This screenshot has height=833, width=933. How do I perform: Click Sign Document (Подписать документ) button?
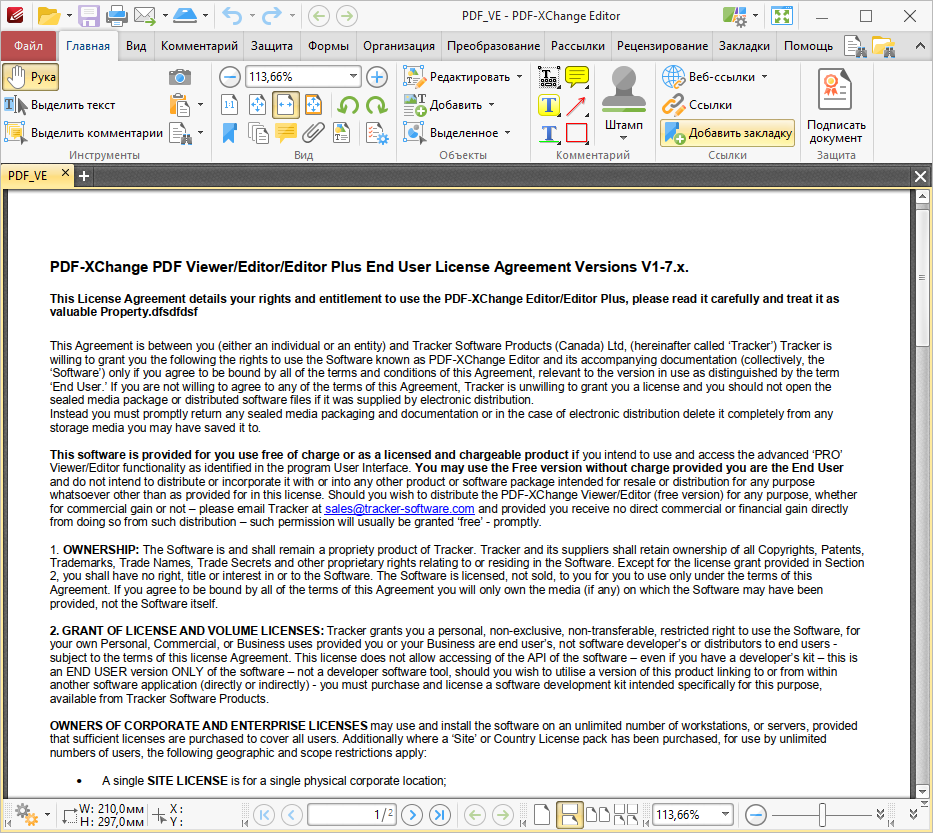[x=836, y=106]
